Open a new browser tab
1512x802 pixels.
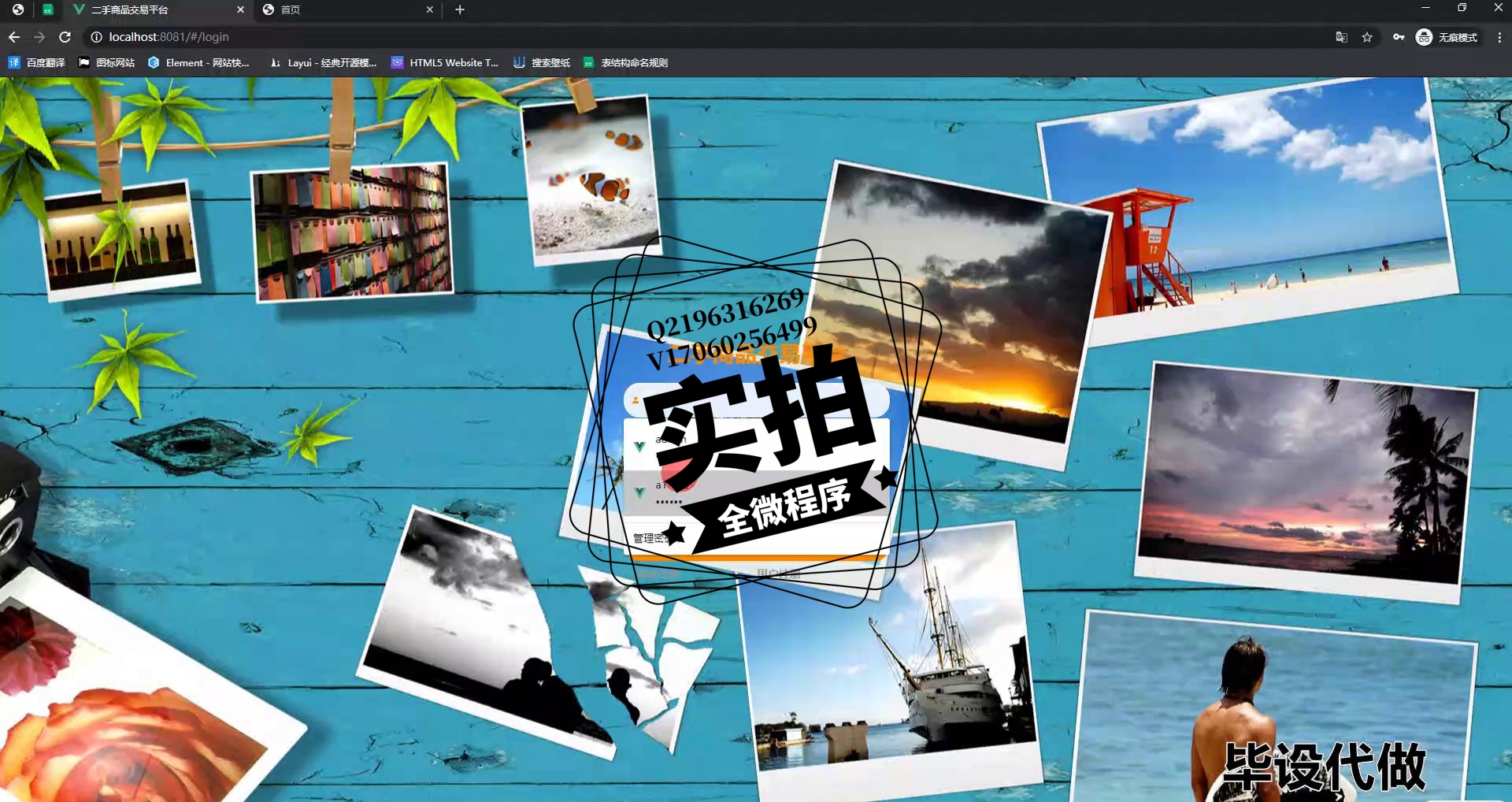point(460,9)
